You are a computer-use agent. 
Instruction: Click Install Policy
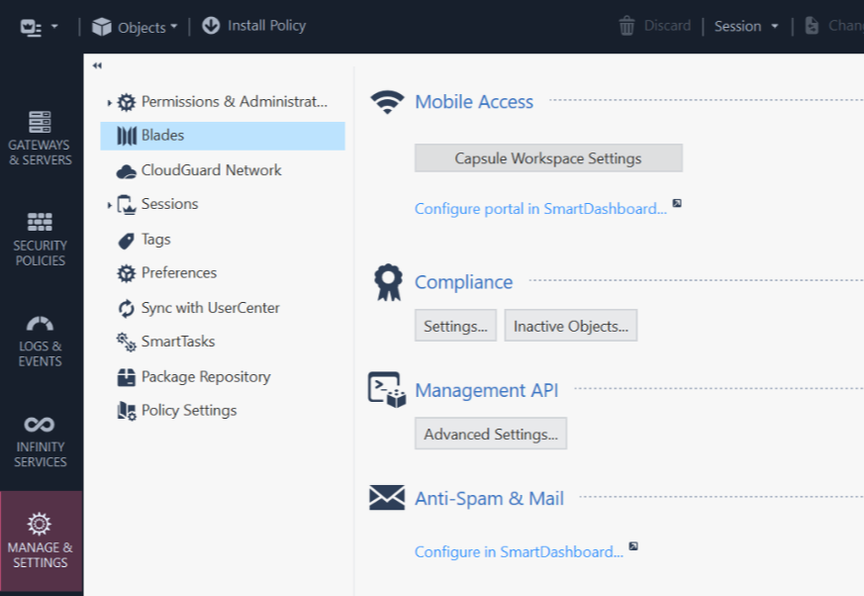tap(266, 25)
